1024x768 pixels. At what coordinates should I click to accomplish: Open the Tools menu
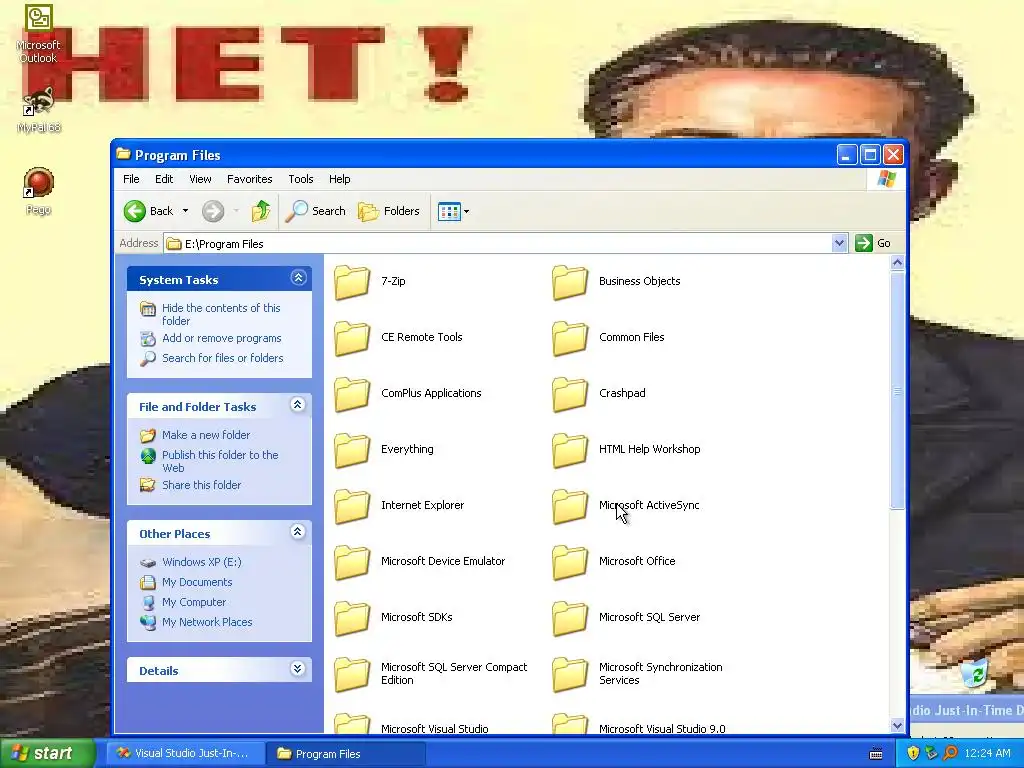click(x=301, y=179)
